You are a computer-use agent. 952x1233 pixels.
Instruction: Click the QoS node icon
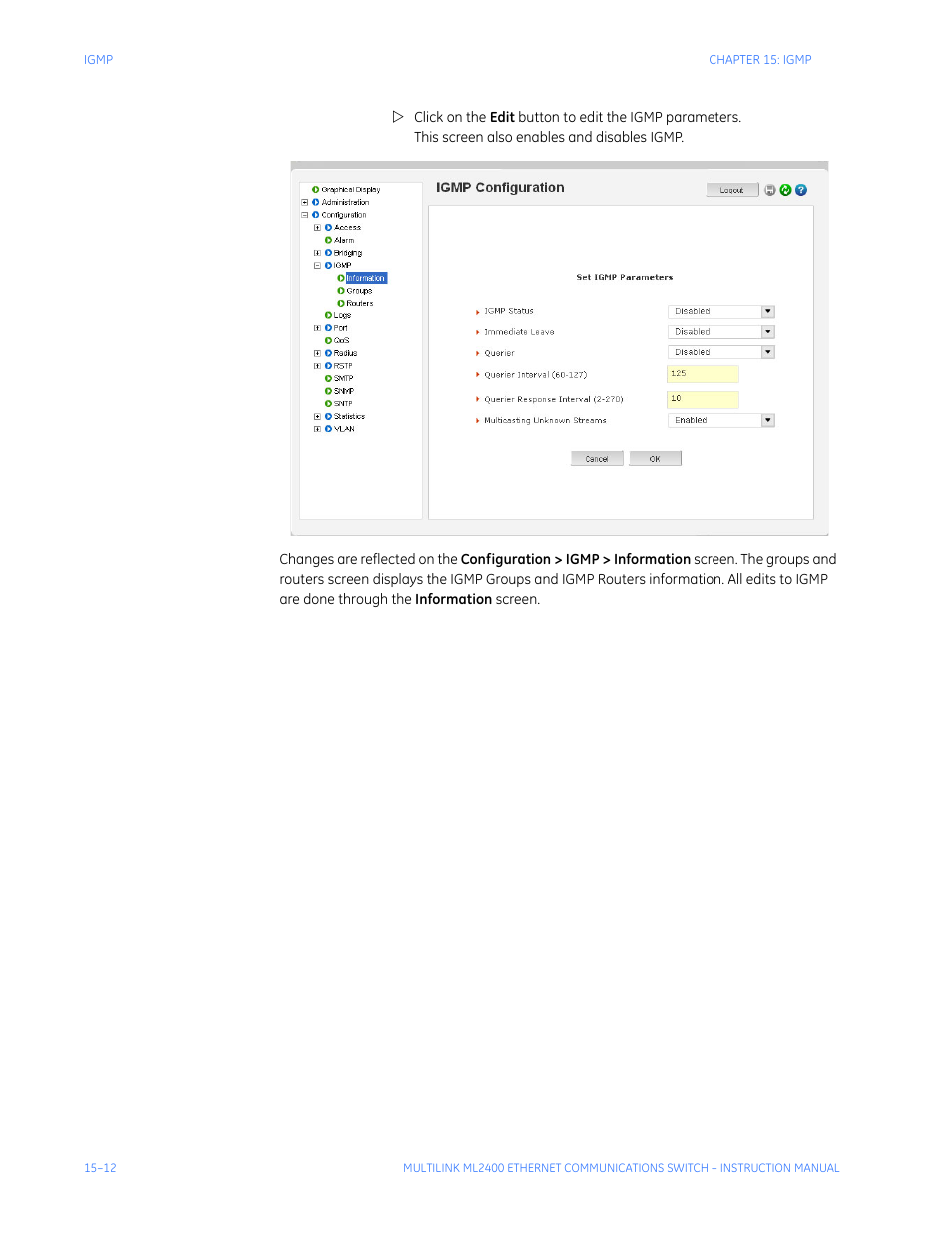tap(328, 340)
